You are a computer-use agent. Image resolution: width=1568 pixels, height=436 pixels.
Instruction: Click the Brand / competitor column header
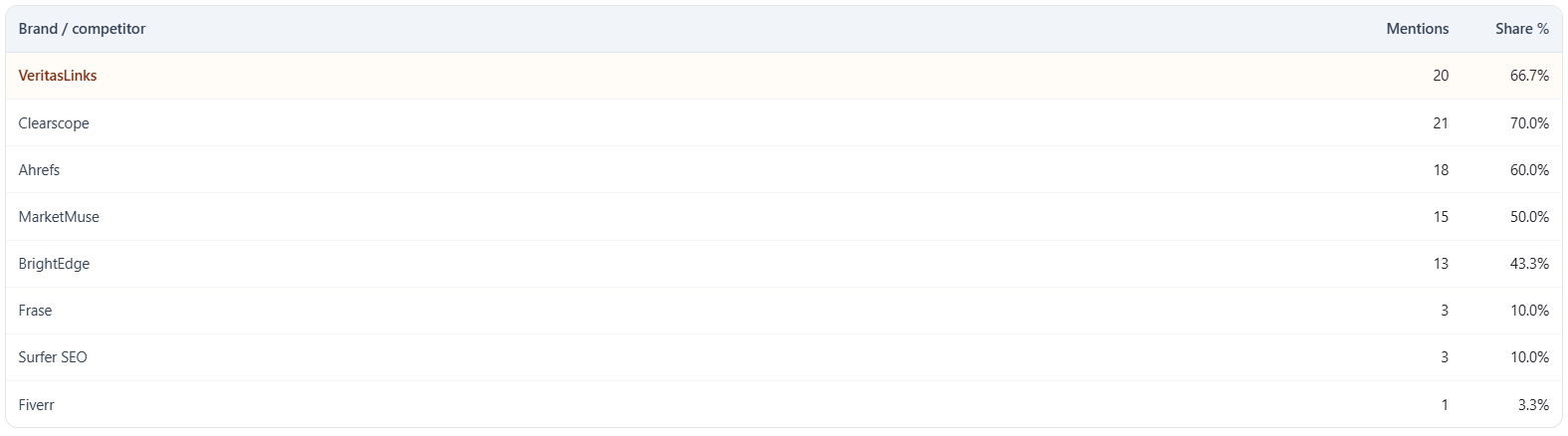82,29
